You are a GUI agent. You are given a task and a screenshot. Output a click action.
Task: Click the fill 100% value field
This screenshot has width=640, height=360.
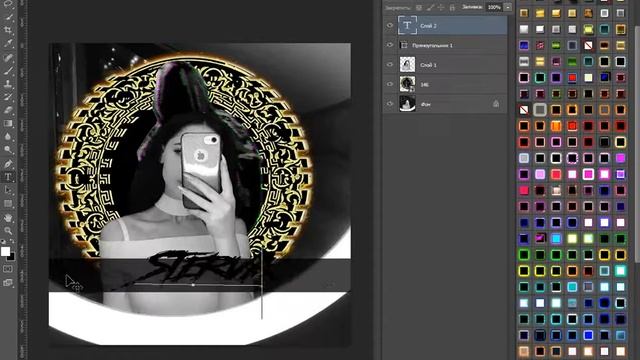click(495, 7)
